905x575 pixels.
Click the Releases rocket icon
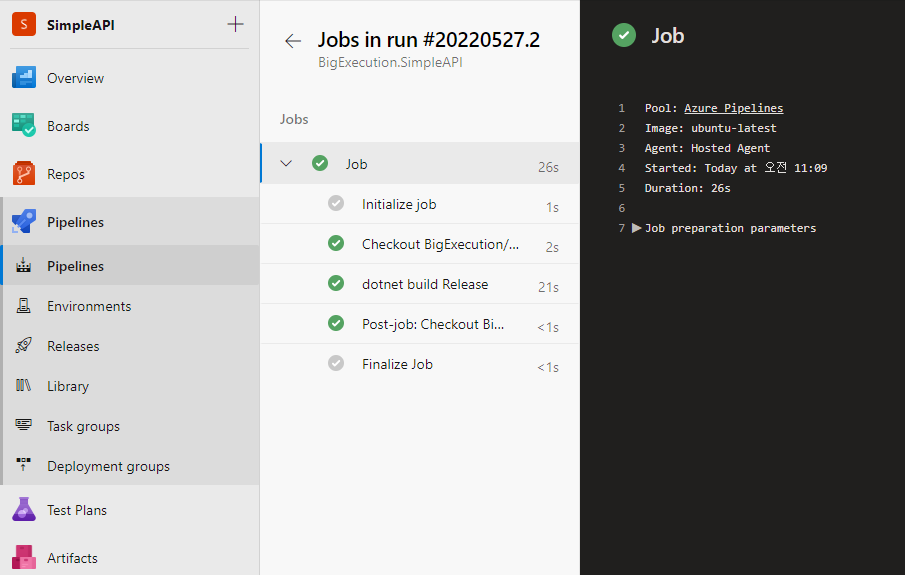click(x=24, y=345)
